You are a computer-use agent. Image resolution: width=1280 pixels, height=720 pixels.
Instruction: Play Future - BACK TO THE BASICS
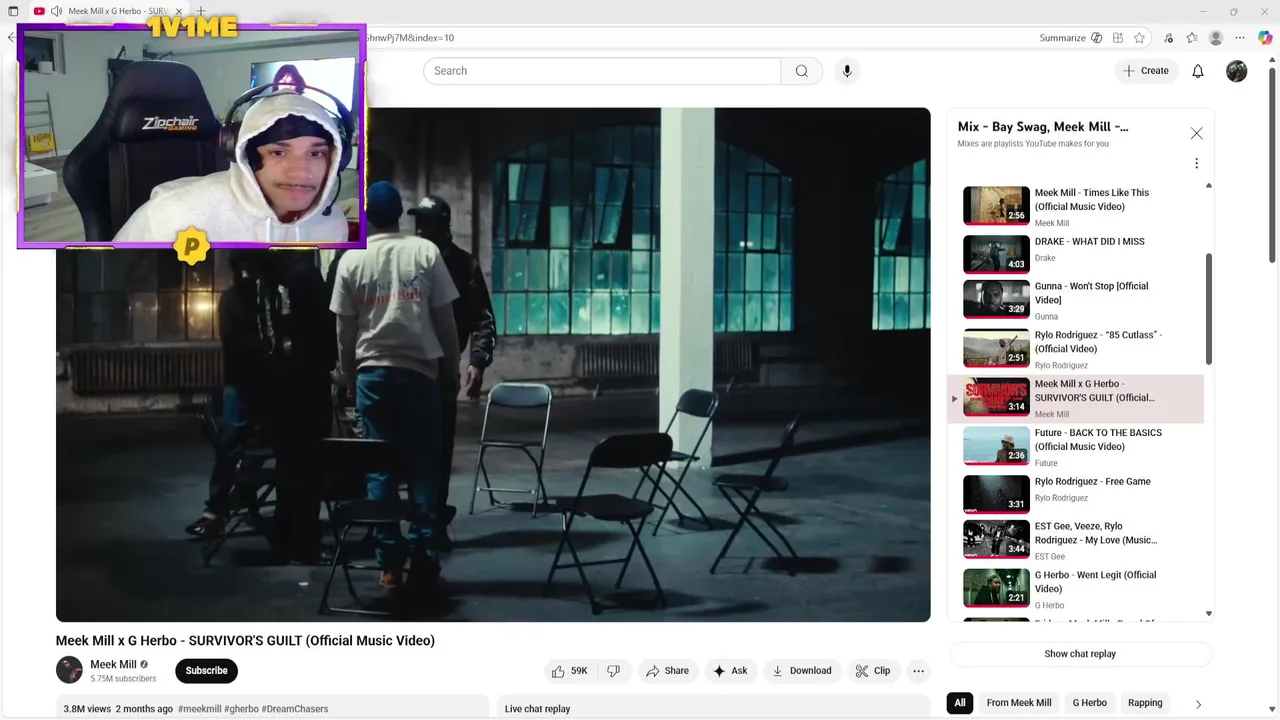[1076, 446]
